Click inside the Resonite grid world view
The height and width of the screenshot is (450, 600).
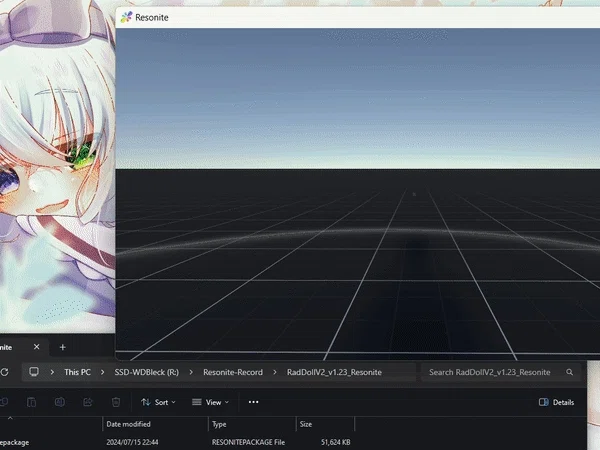(x=358, y=194)
